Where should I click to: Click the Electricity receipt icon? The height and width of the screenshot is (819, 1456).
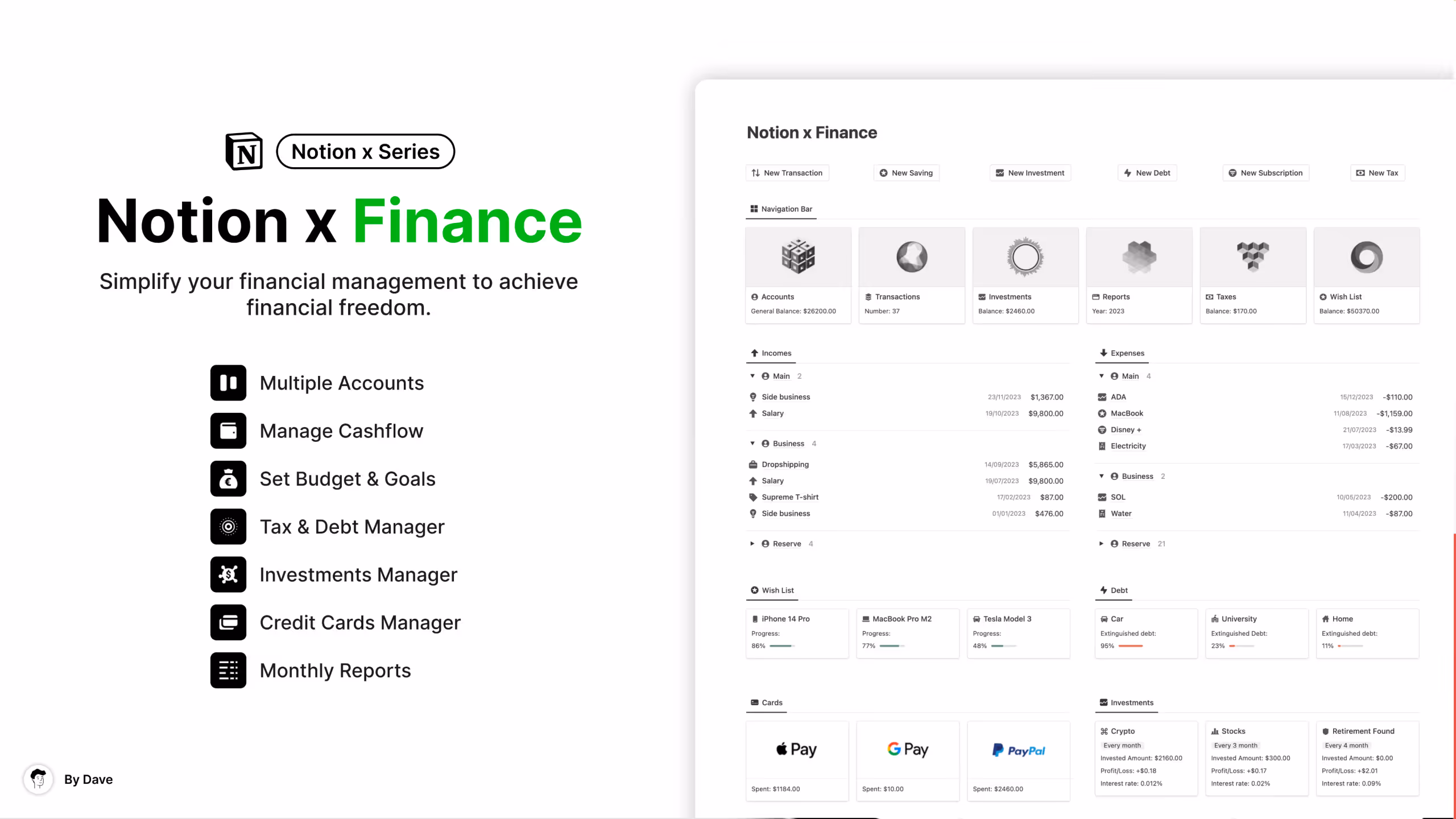1102,446
